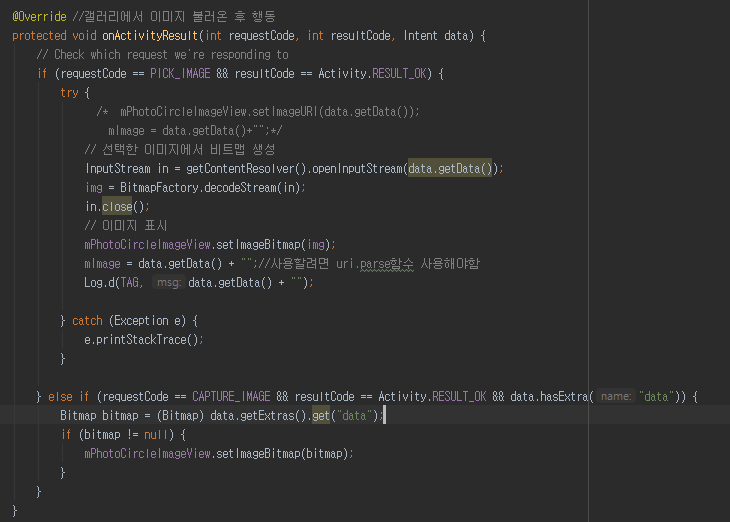Click the @Override annotation

tap(39, 17)
